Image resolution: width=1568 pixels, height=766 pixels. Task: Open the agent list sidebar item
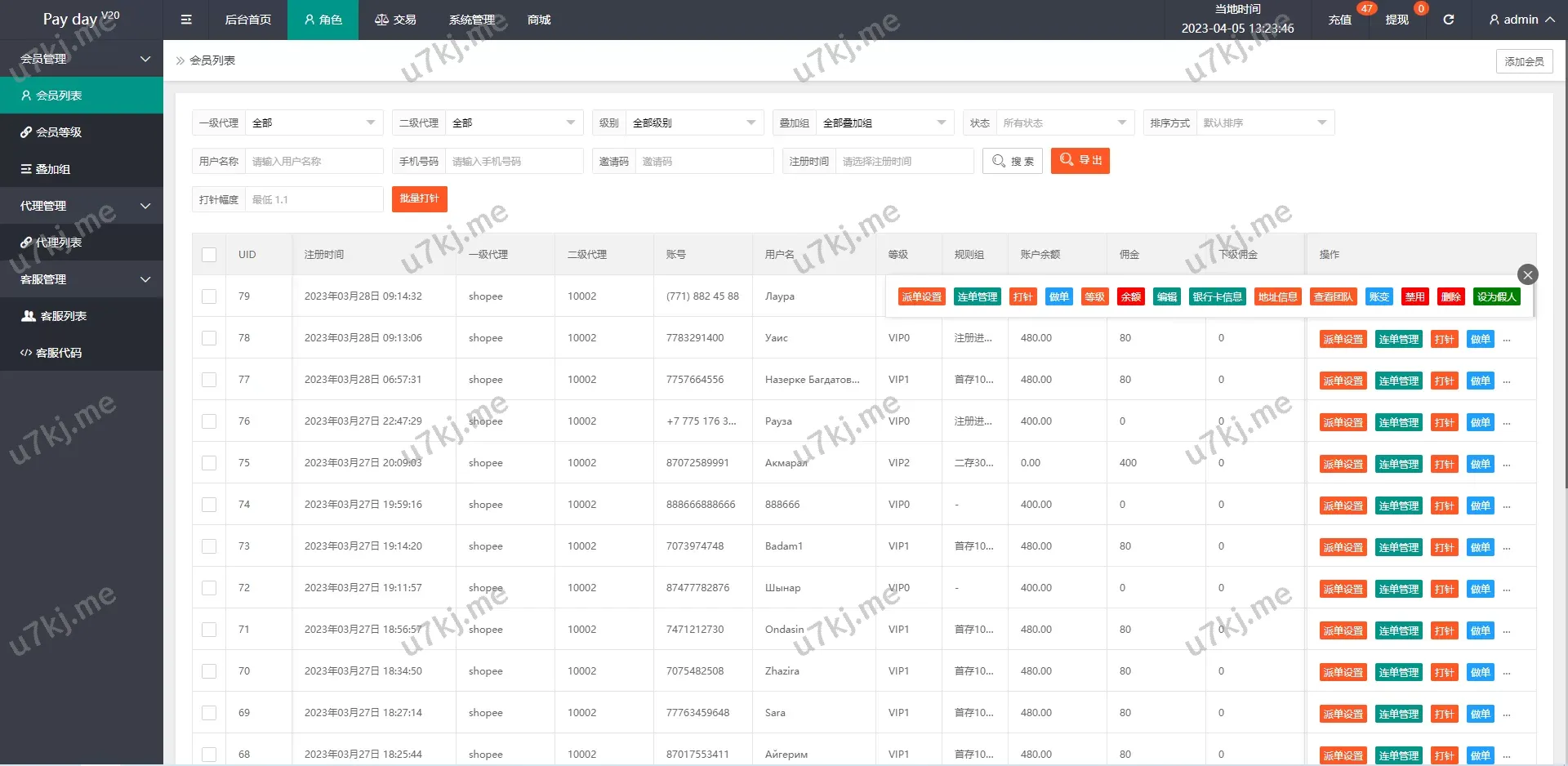[82, 243]
